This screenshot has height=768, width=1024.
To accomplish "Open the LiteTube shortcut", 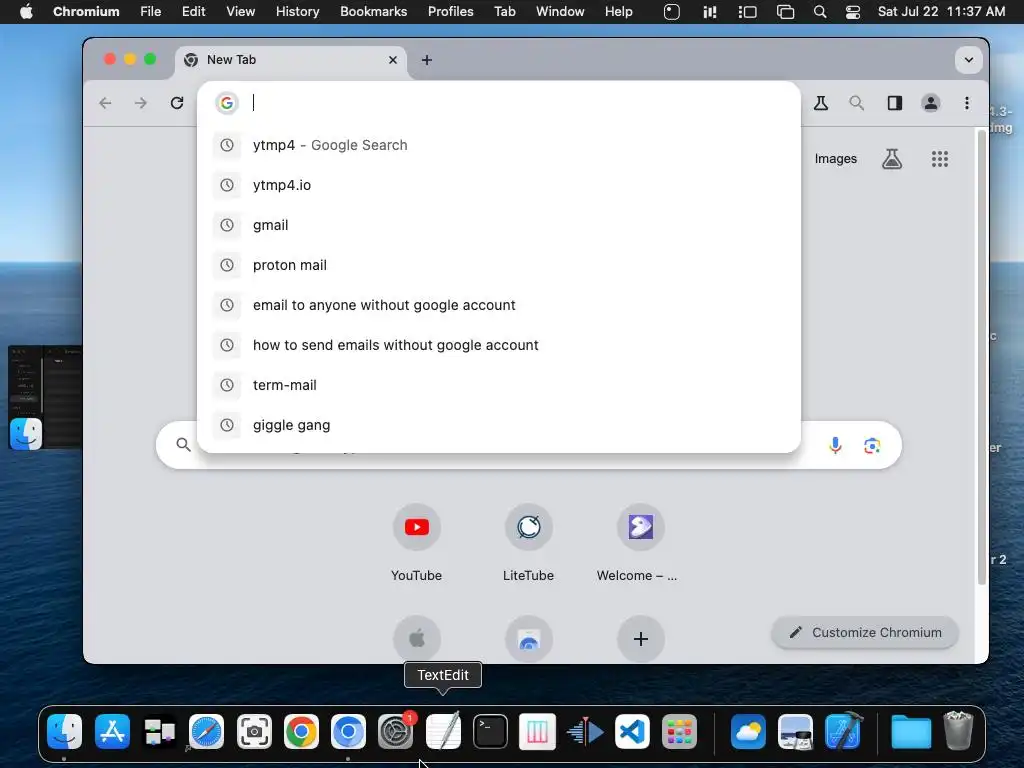I will tap(528, 542).
